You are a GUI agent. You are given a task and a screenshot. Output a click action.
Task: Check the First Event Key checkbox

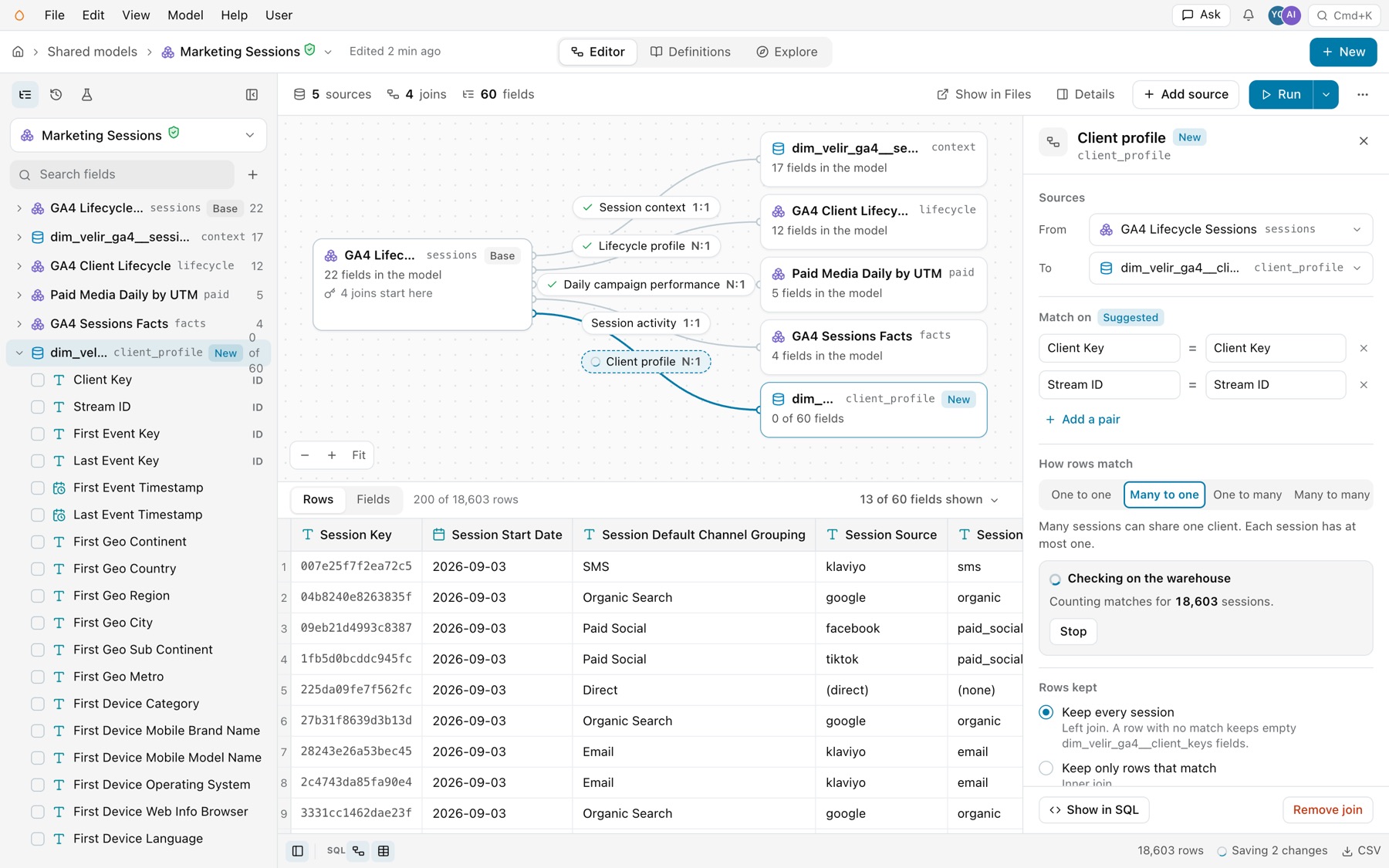(x=37, y=434)
